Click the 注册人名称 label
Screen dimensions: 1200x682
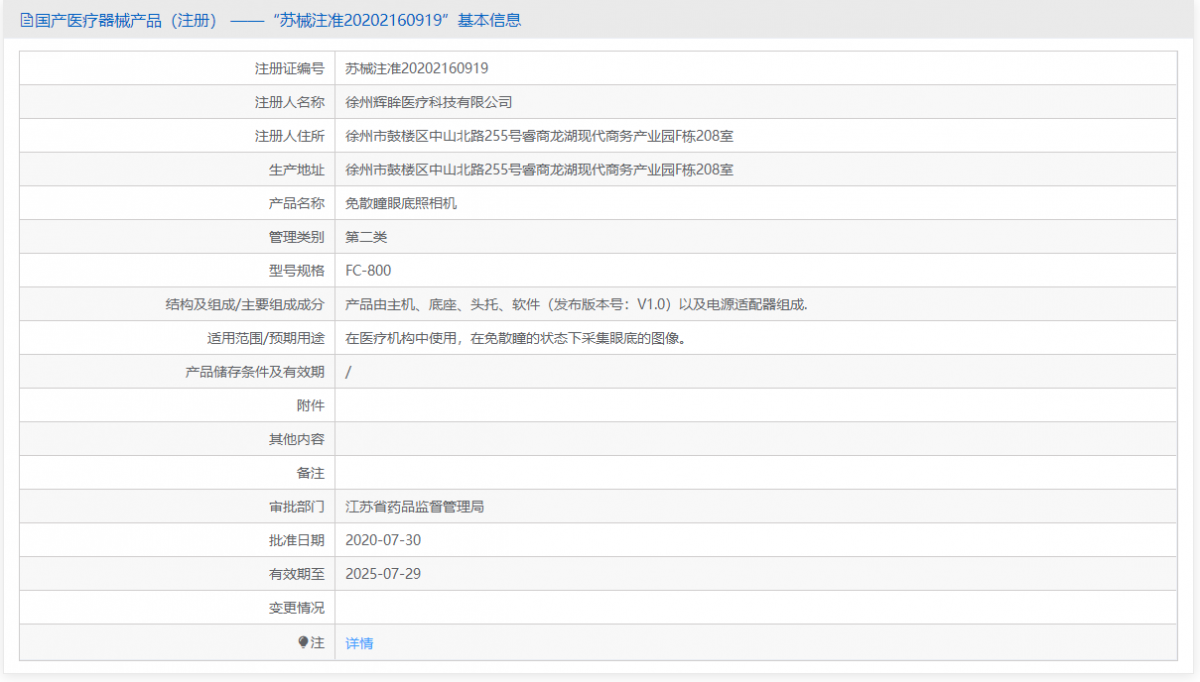[289, 102]
